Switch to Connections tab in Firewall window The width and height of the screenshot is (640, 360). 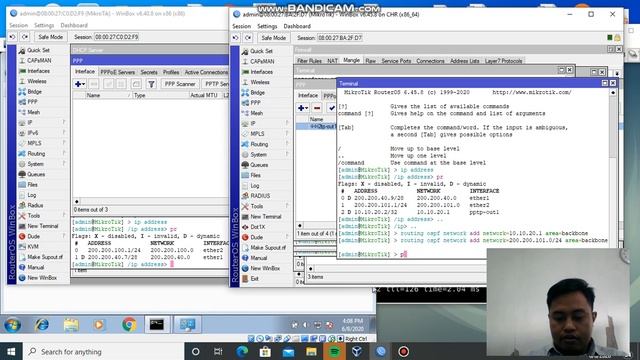click(430, 61)
